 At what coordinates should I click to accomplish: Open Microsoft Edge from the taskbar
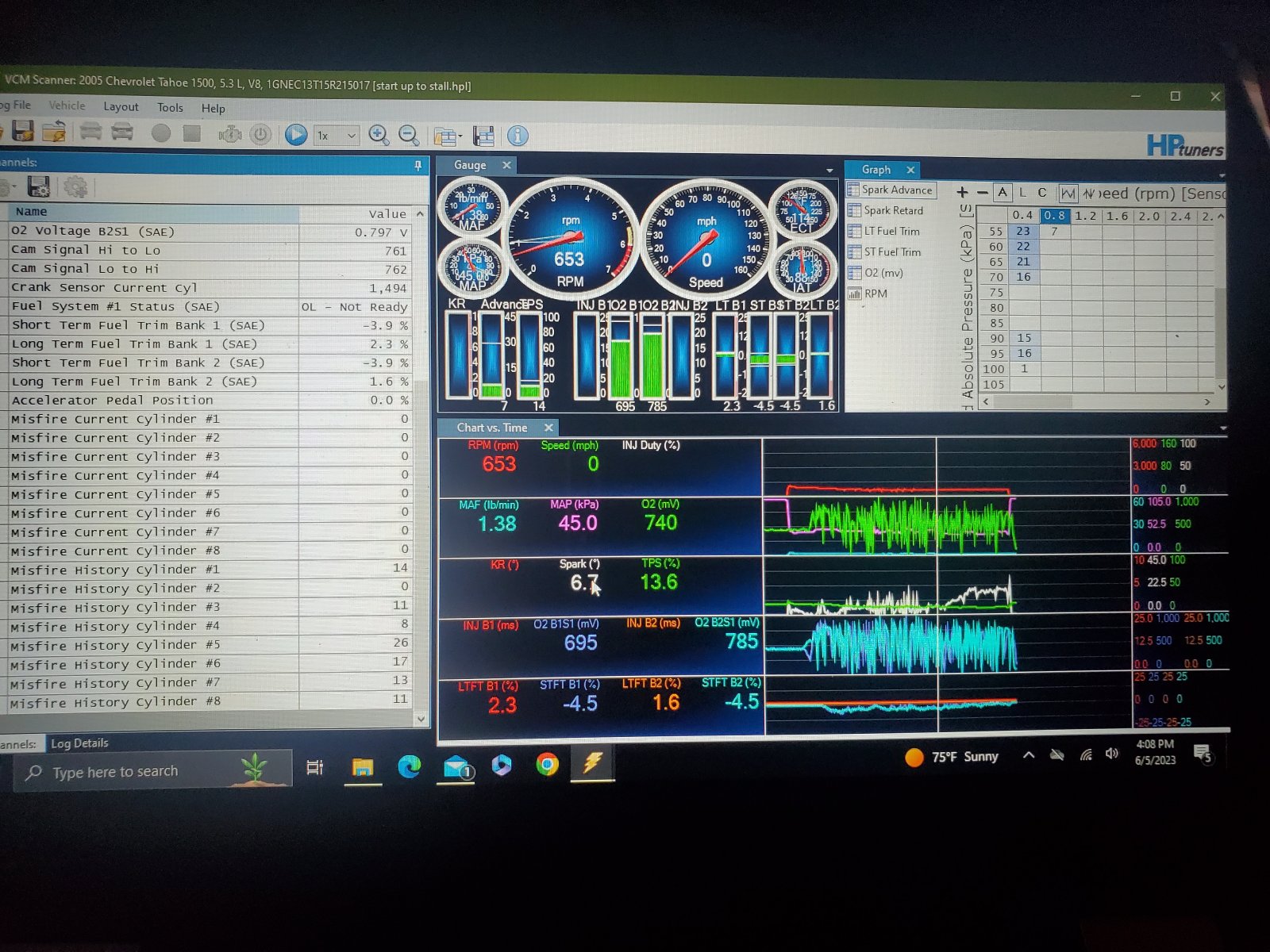(410, 766)
